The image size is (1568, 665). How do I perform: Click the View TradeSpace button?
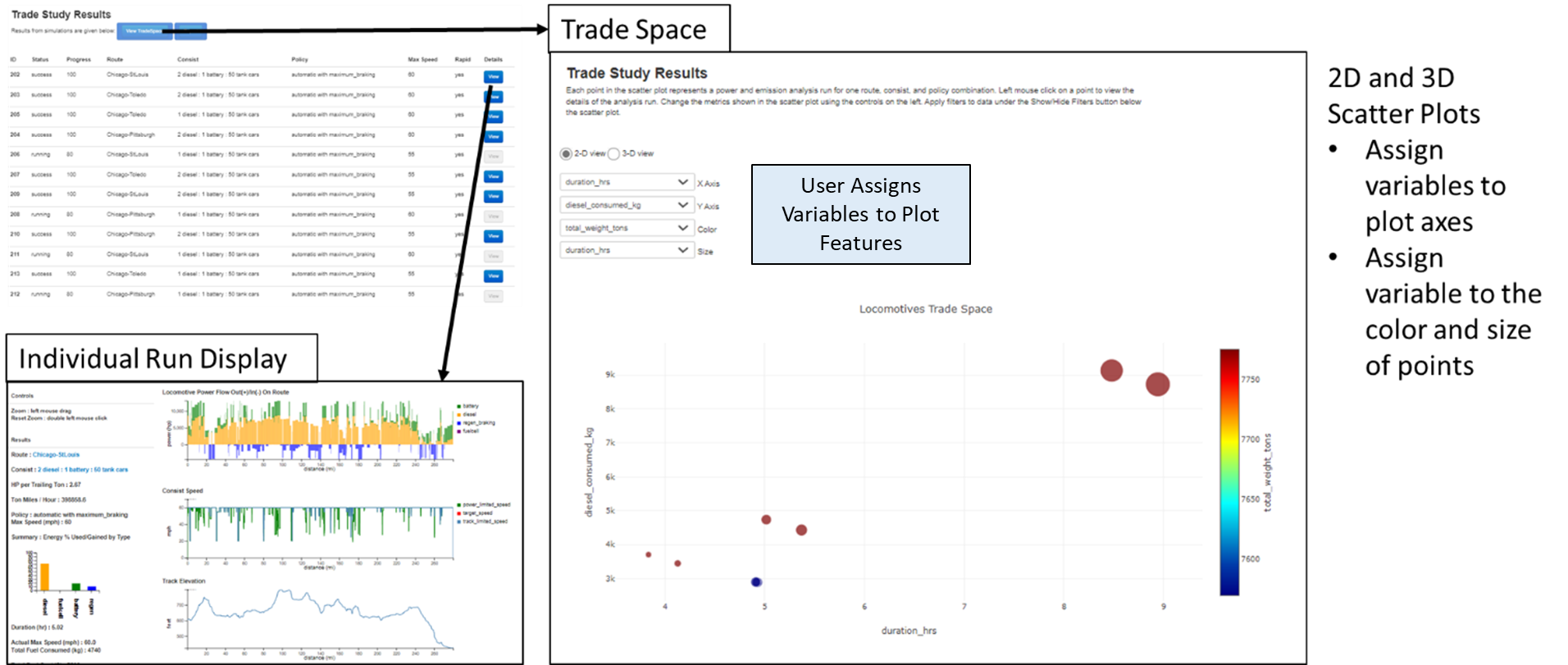click(x=144, y=31)
